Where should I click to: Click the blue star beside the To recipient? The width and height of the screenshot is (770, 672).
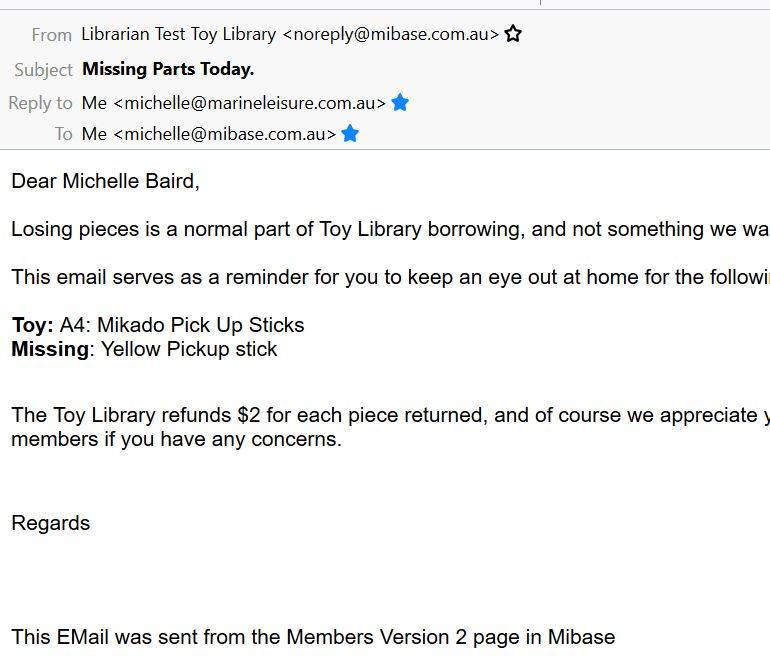350,133
